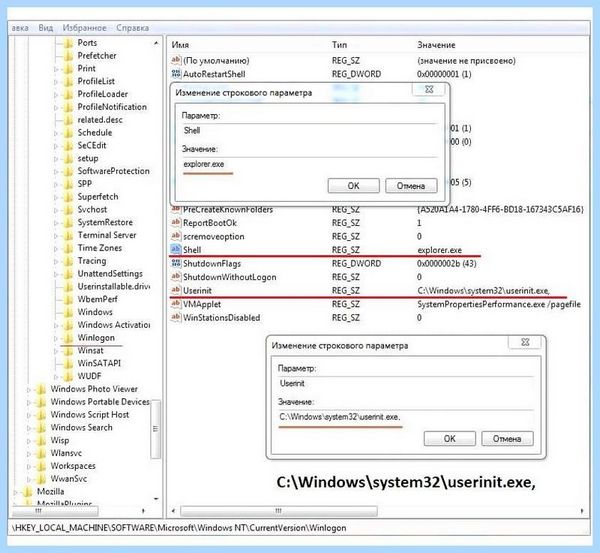This screenshot has height=553, width=600.
Task: Select the Windows Activation tree item
Action: click(114, 325)
